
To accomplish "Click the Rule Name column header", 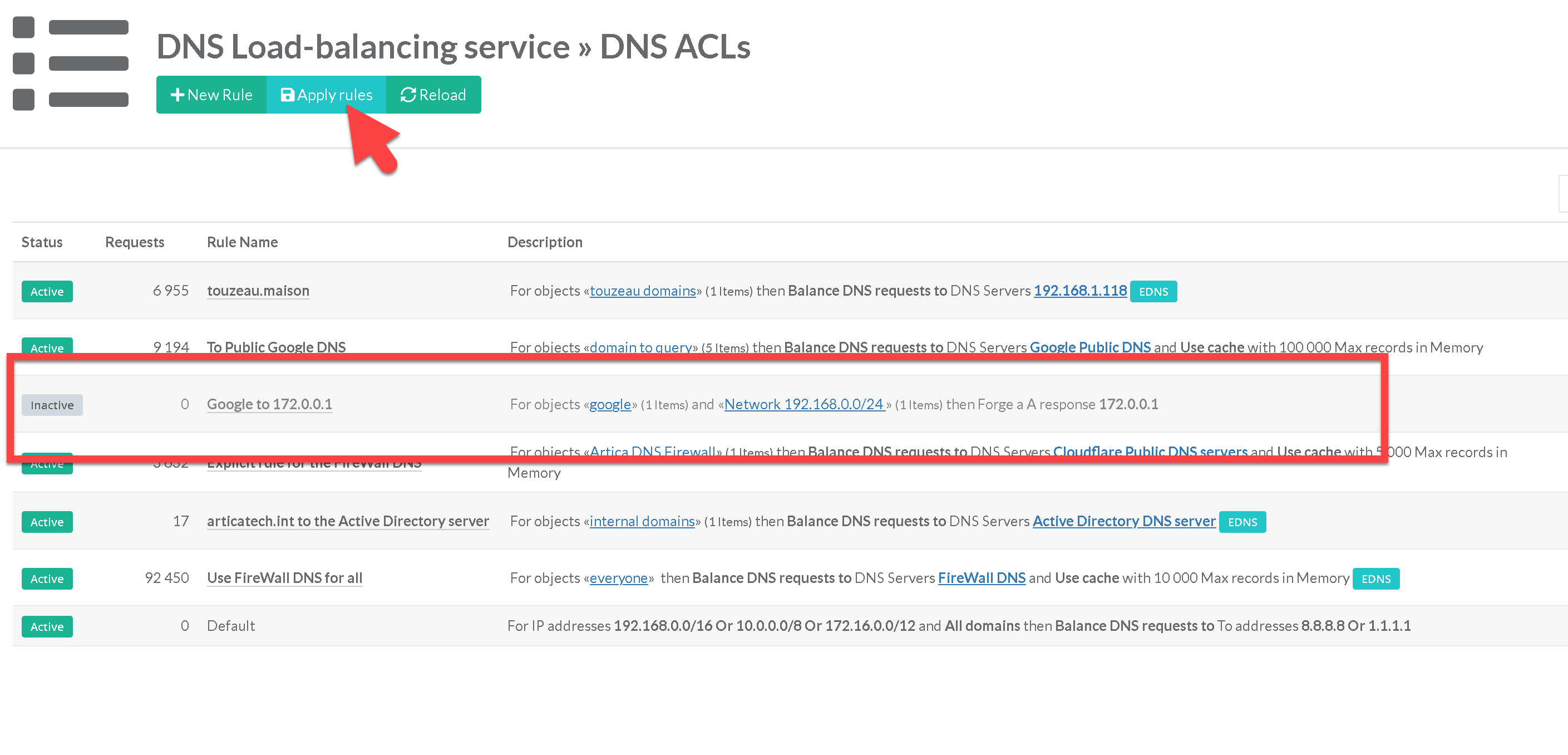I will point(241,242).
